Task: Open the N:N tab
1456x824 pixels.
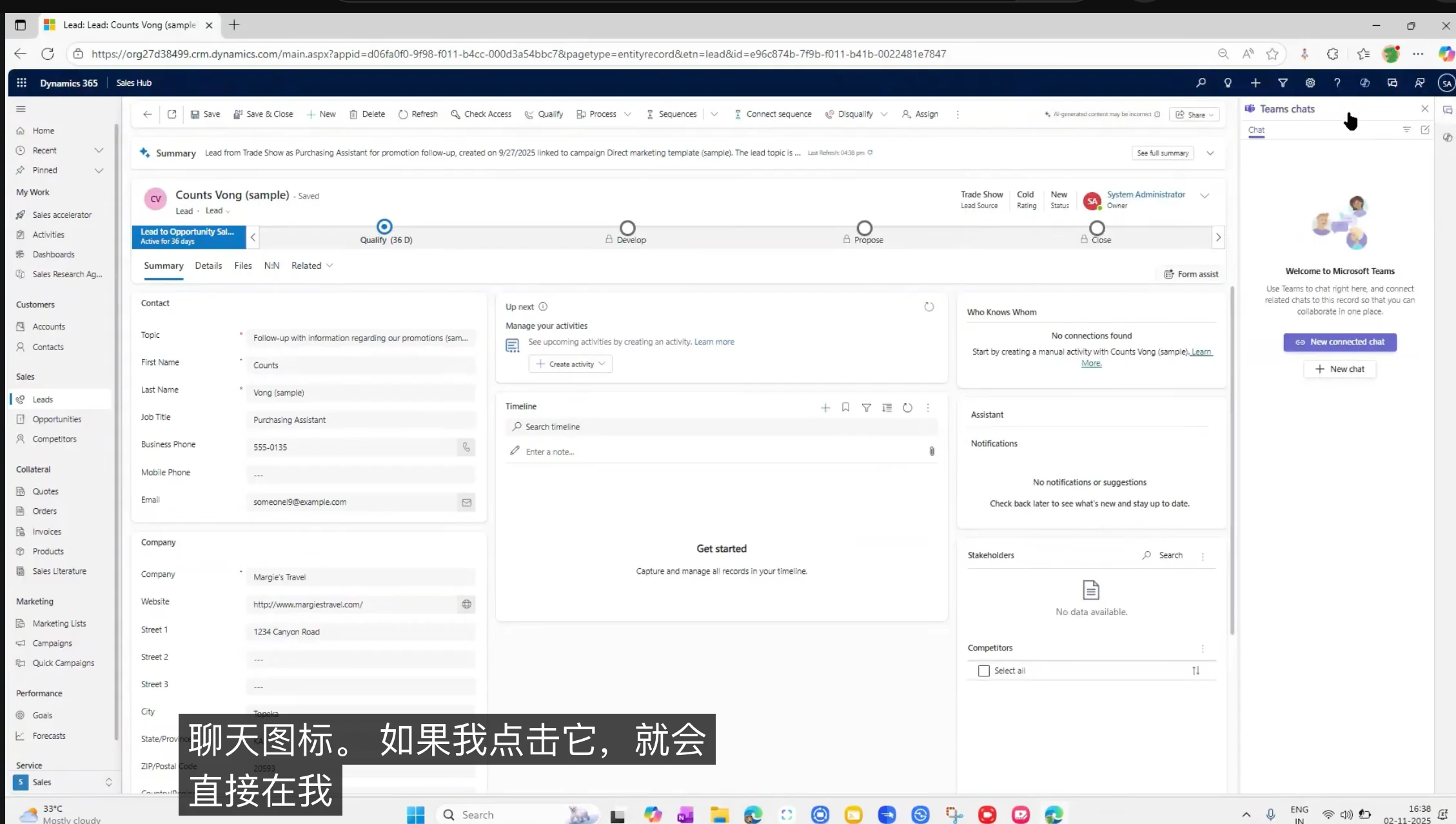Action: (271, 266)
